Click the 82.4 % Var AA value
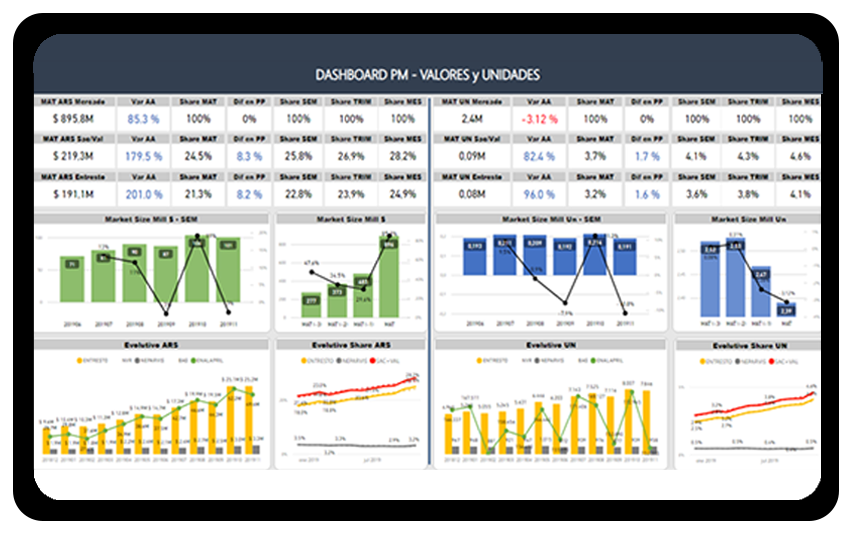Image resolution: width=852 pixels, height=533 pixels. (x=539, y=156)
